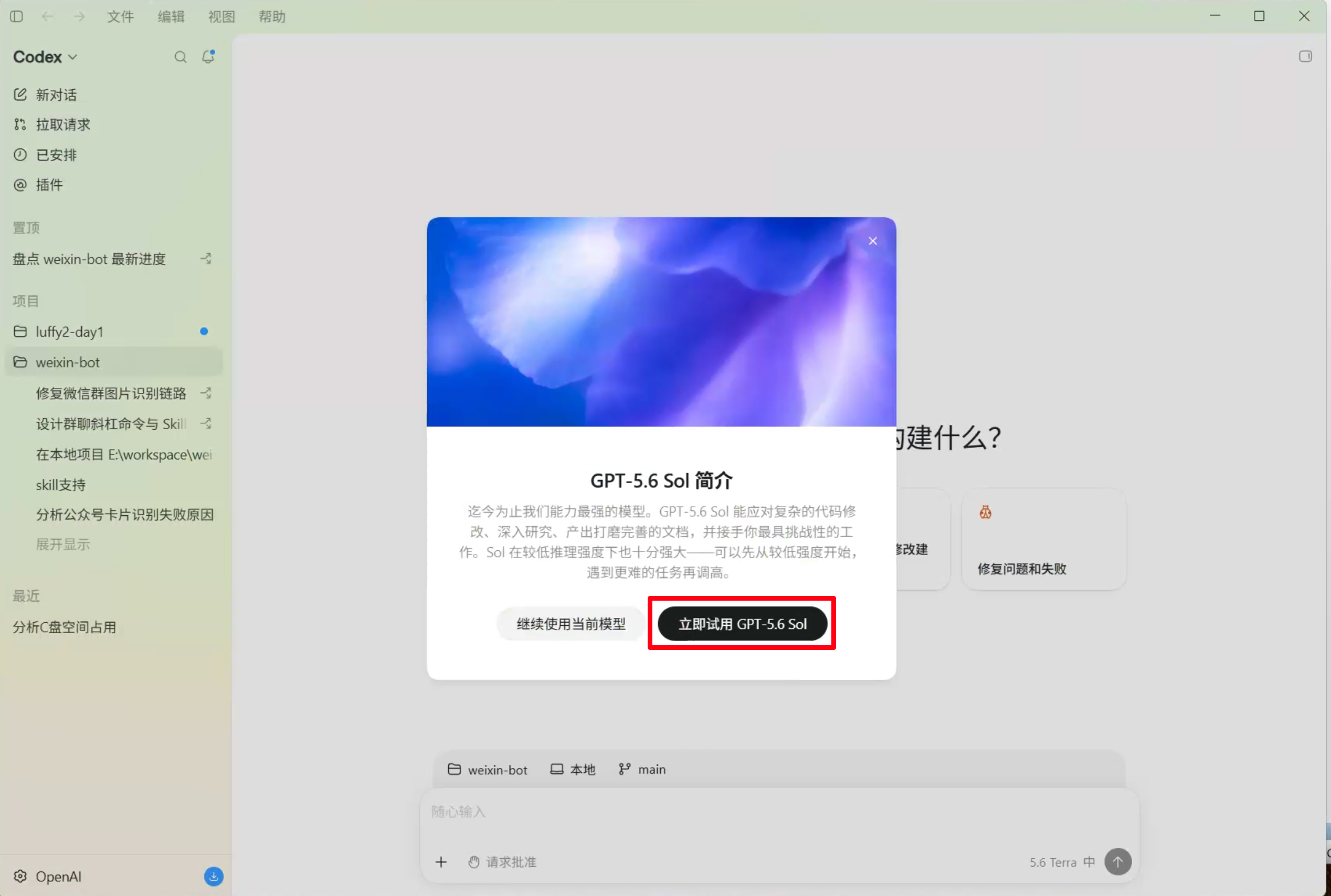Expand the Codex dropdown
The height and width of the screenshot is (896, 1331).
tap(45, 57)
